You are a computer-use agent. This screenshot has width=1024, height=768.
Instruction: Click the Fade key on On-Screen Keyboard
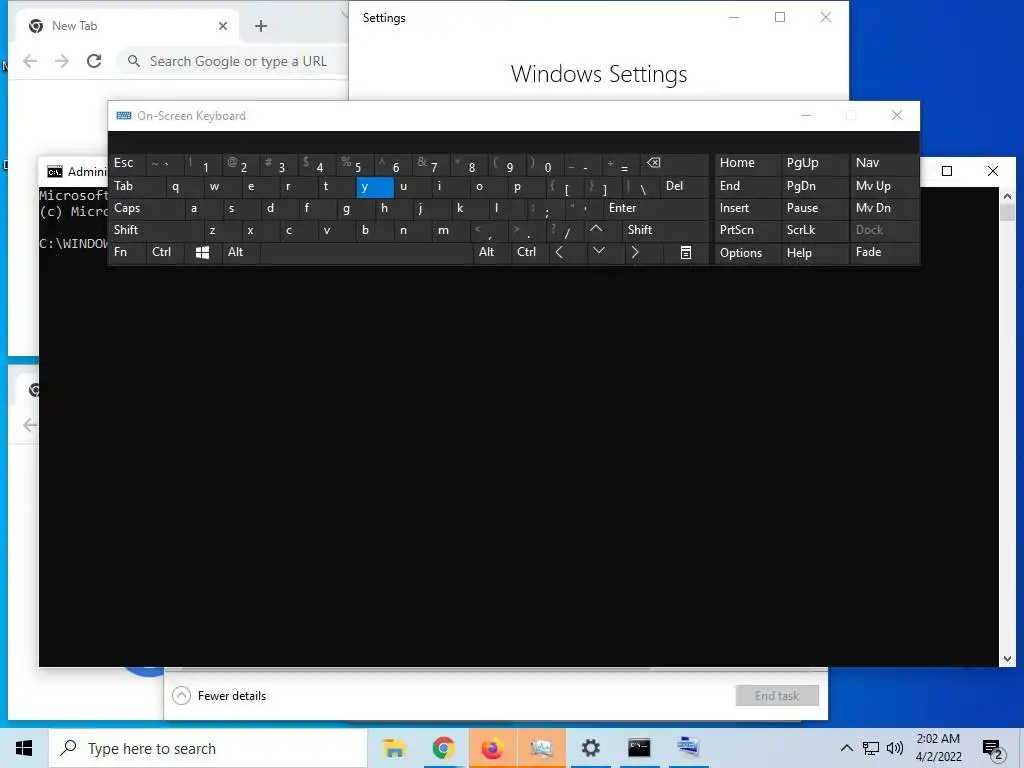point(884,253)
